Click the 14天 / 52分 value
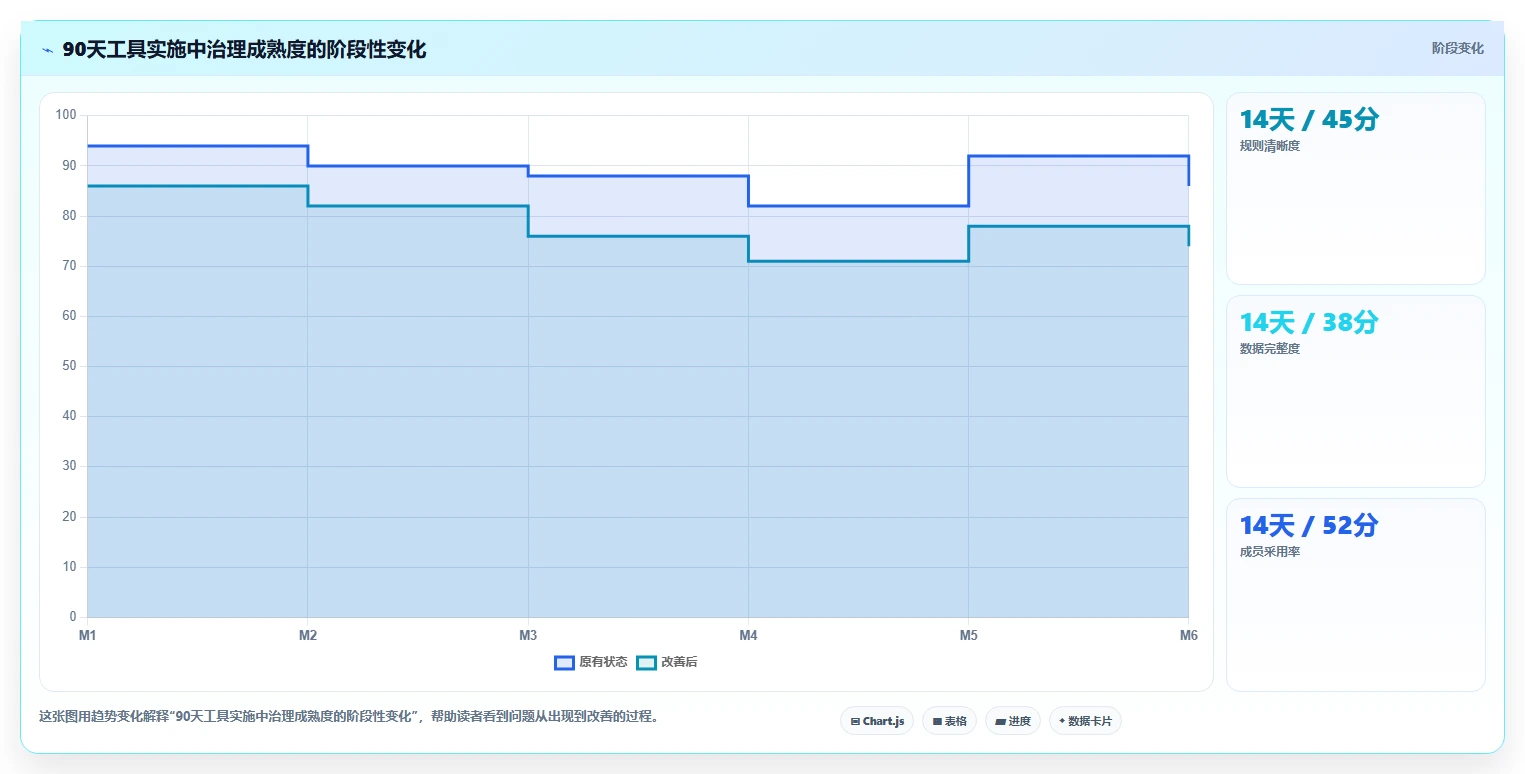1525x774 pixels. (x=1309, y=526)
